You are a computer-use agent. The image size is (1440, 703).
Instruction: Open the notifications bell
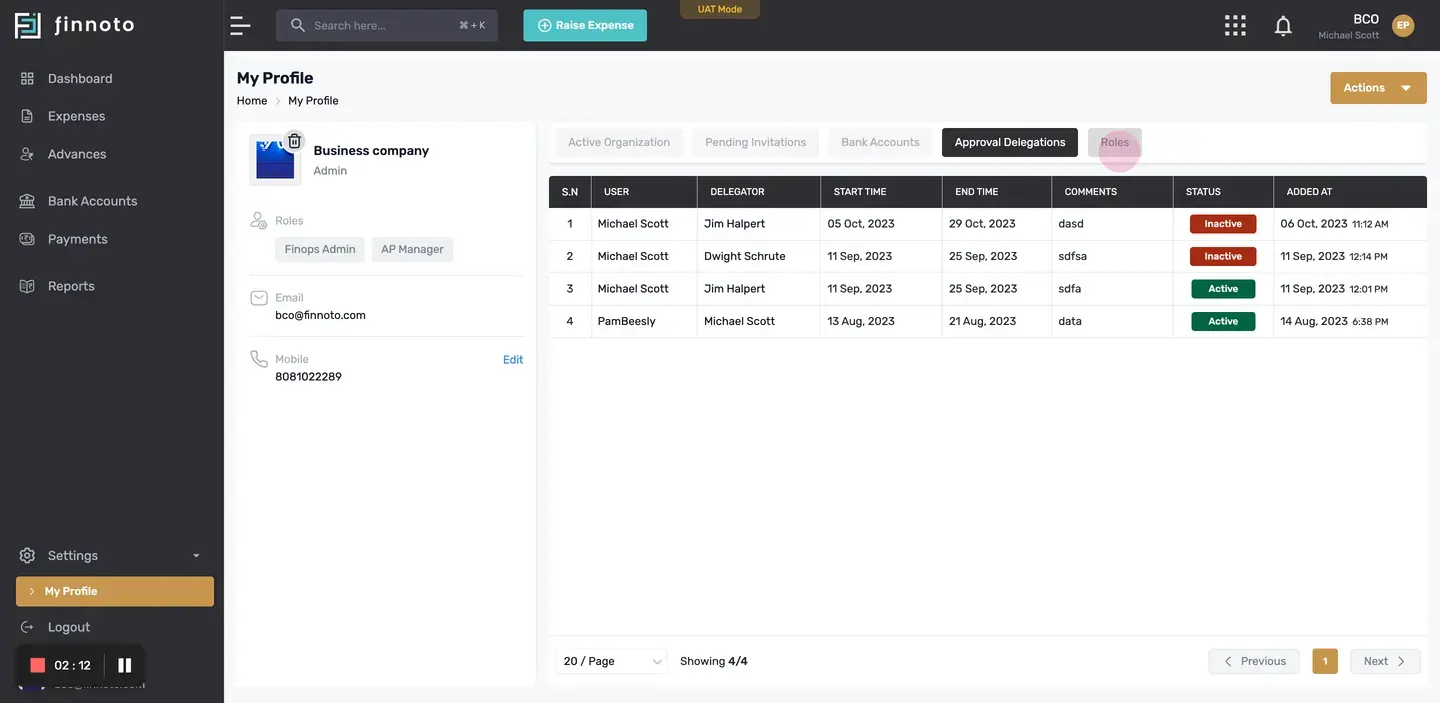(1283, 26)
